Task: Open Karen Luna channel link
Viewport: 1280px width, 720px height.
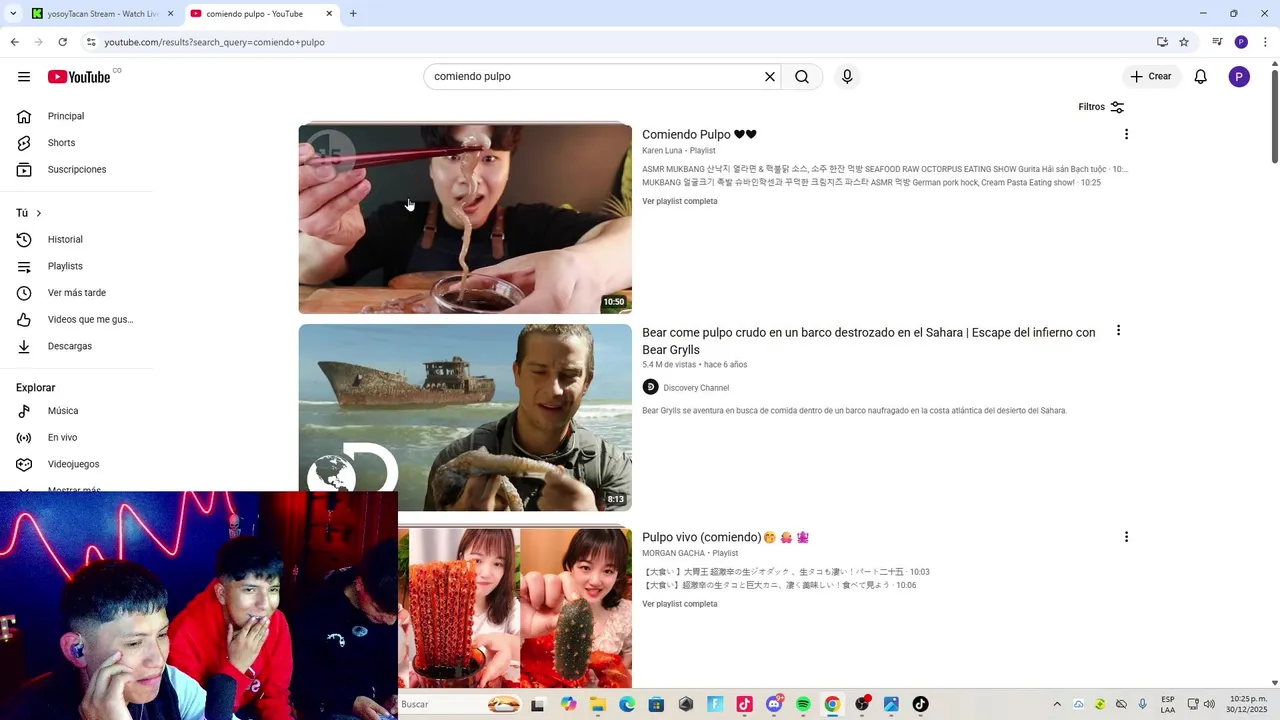Action: [x=662, y=151]
